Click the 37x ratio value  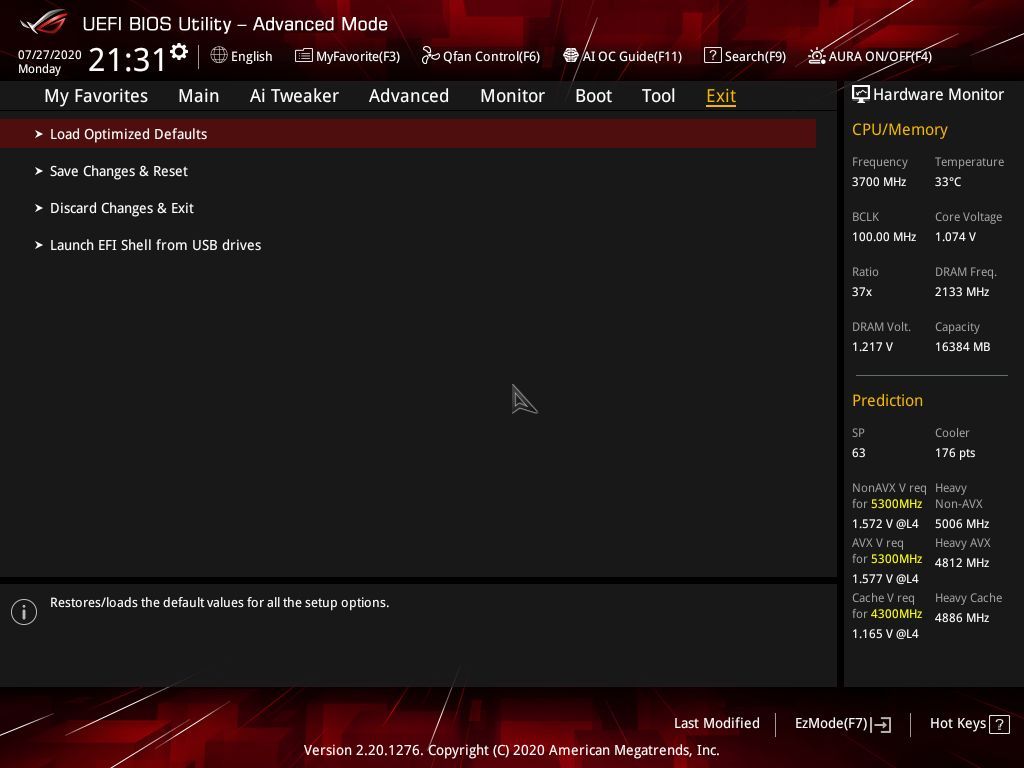tap(861, 292)
